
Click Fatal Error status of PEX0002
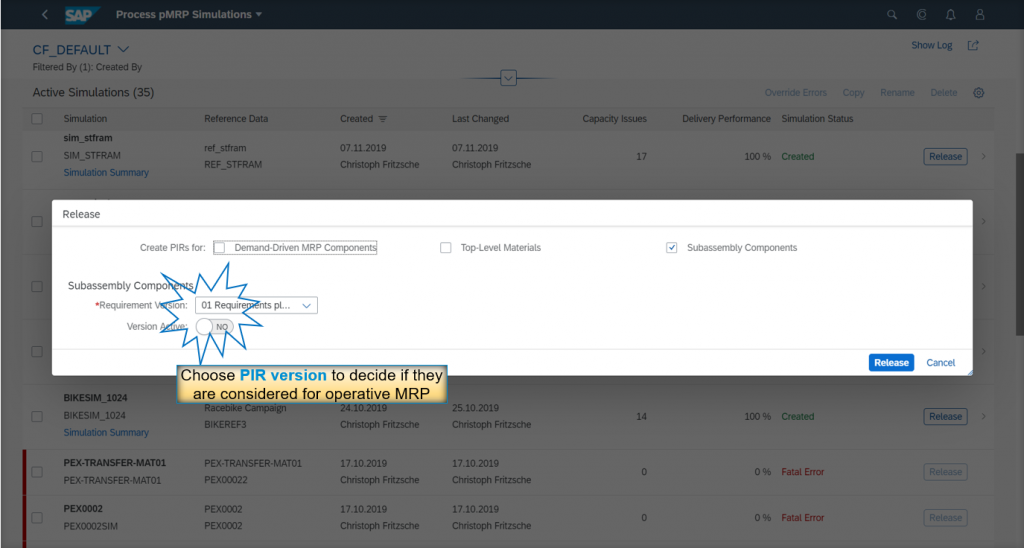pos(803,517)
